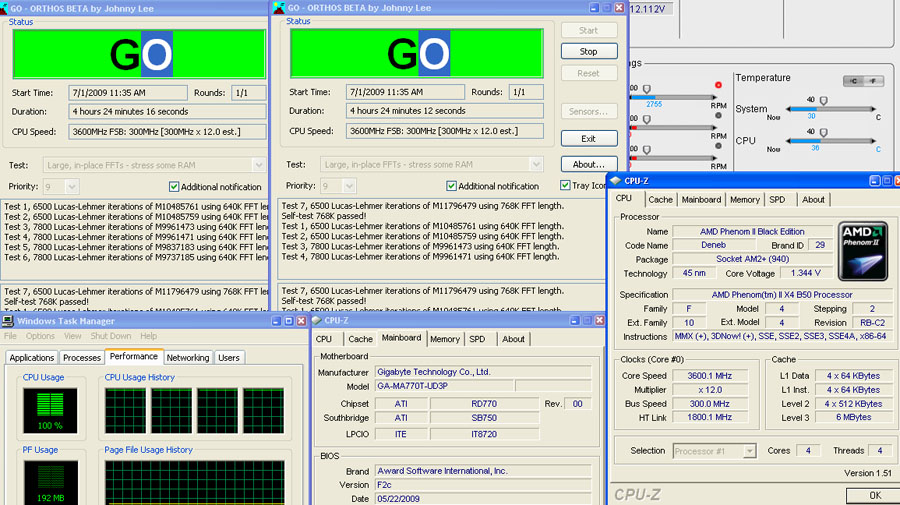
Task: Open the Memory tab in the CPU-Z processor window
Action: tap(744, 200)
